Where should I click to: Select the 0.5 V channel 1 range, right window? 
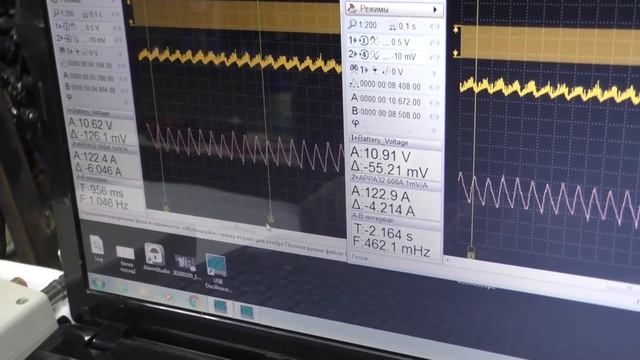pos(400,42)
